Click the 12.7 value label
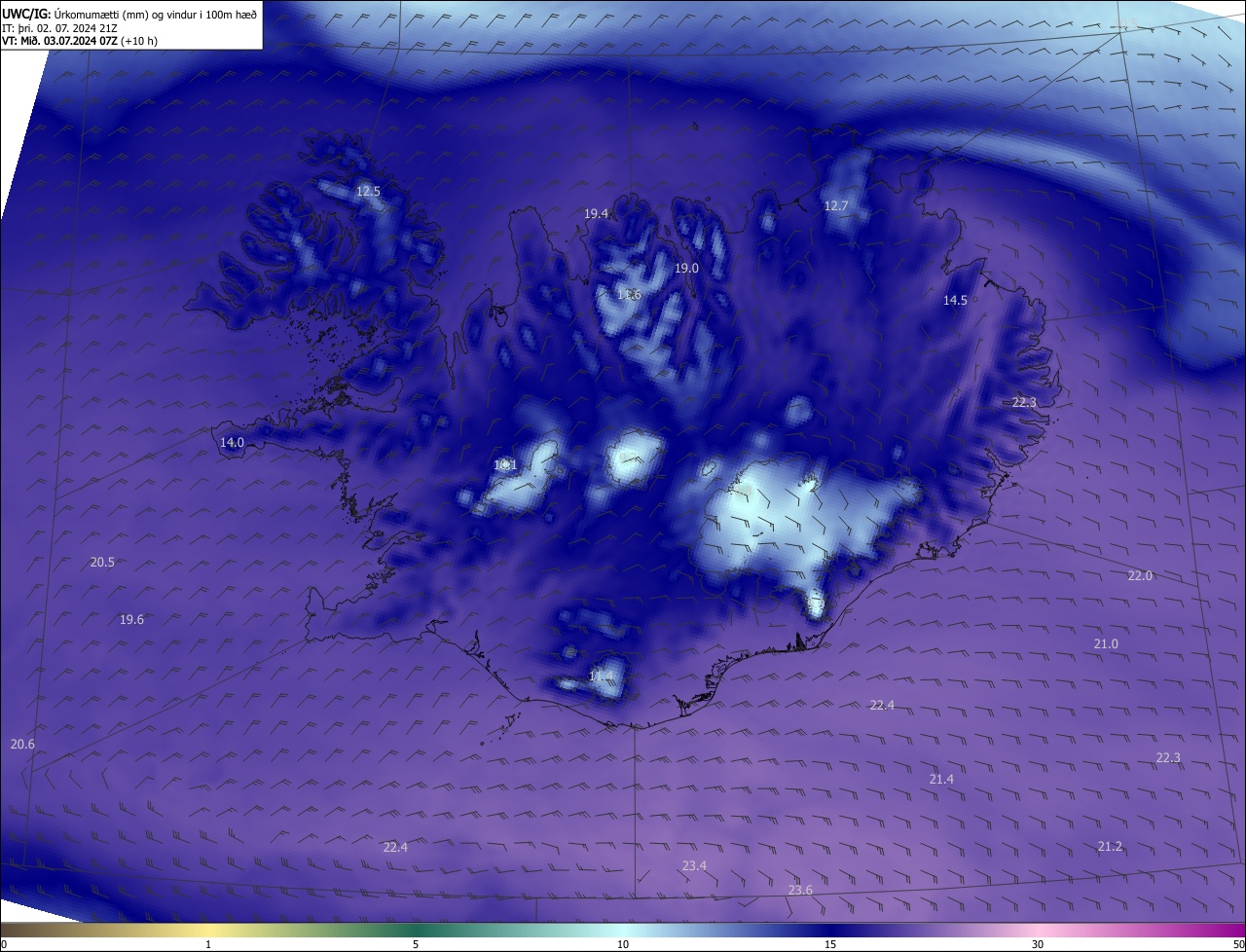 tap(836, 205)
